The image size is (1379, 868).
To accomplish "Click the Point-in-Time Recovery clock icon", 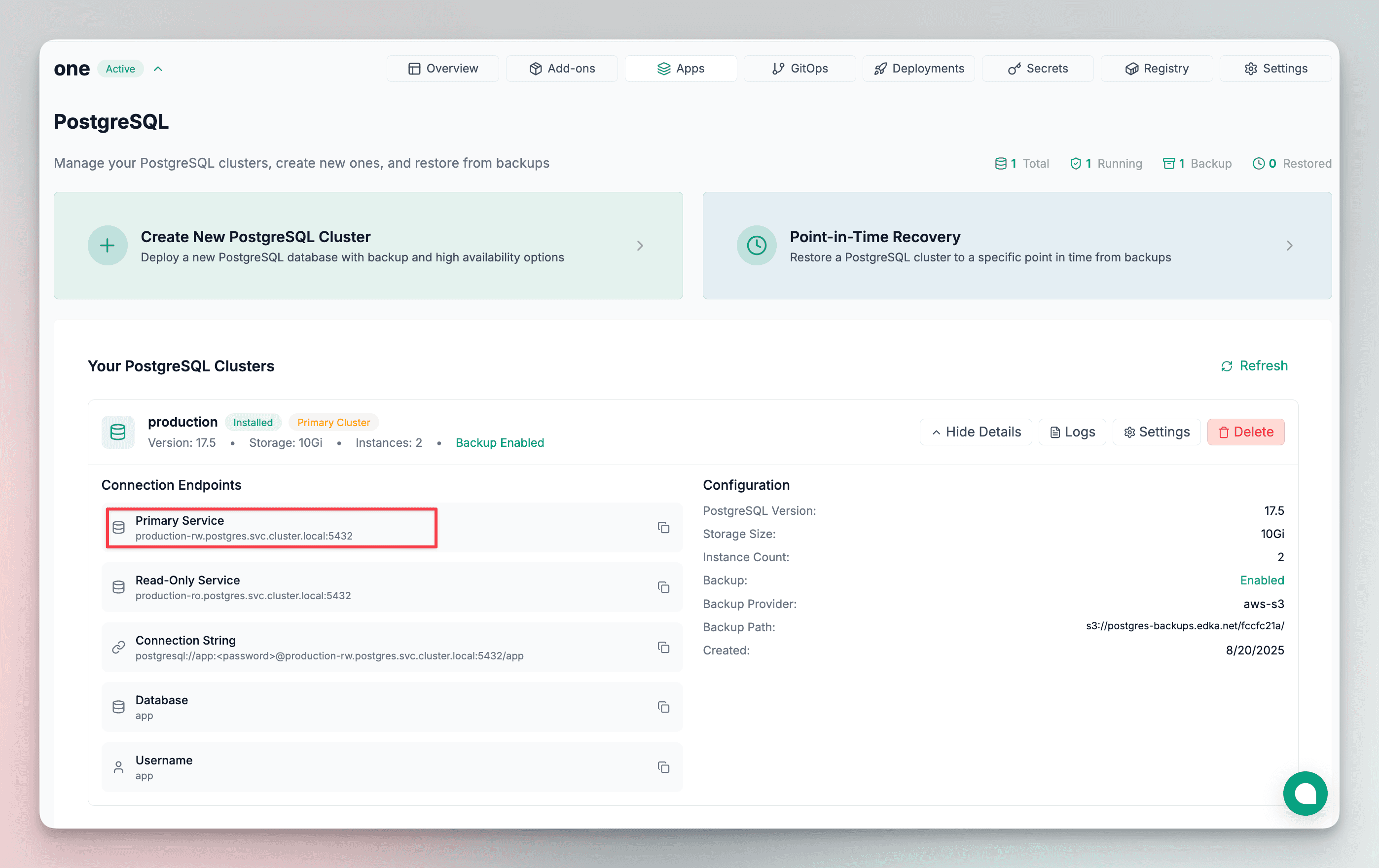I will (756, 246).
